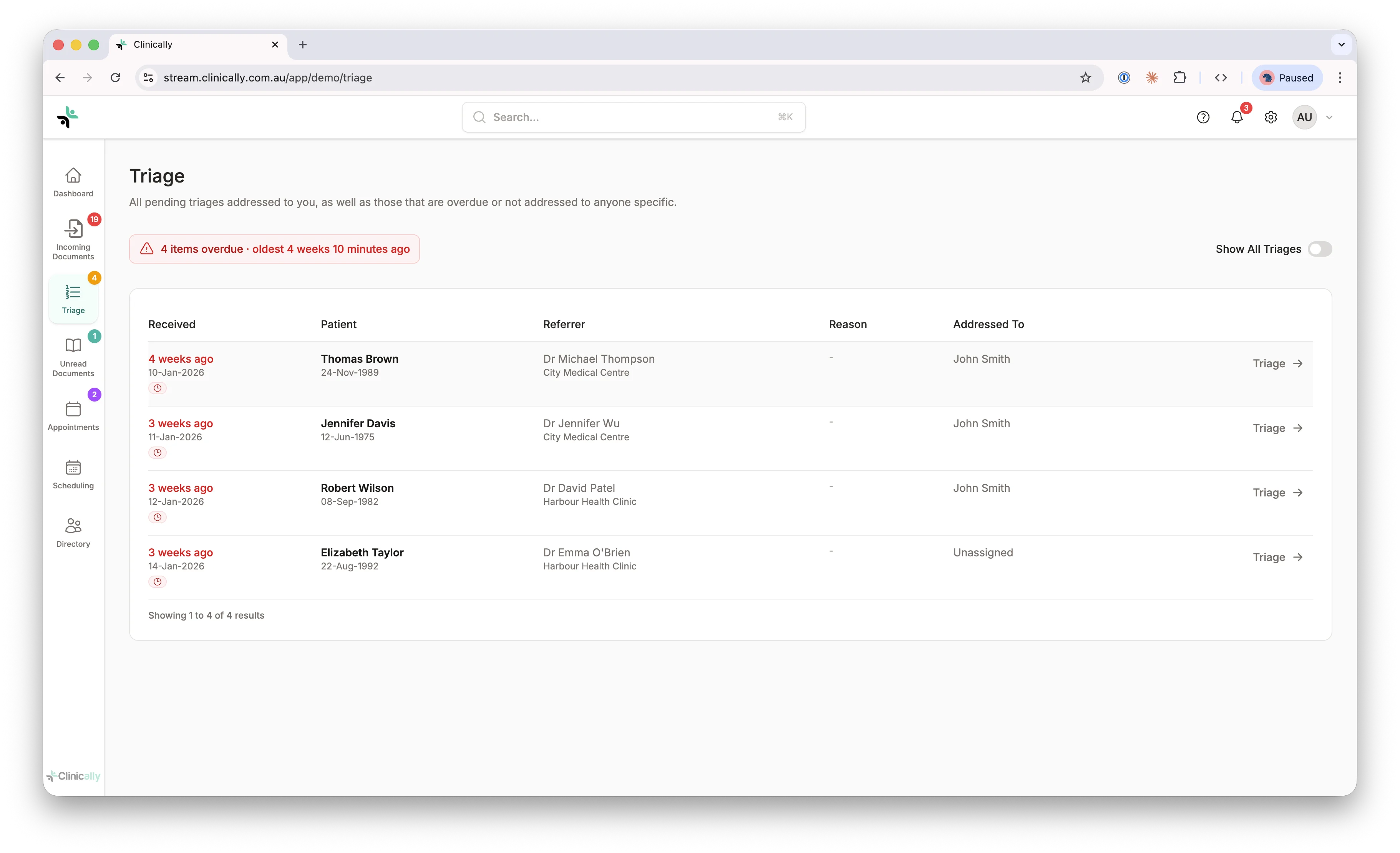
Task: Open the settings gear icon
Action: click(x=1271, y=117)
